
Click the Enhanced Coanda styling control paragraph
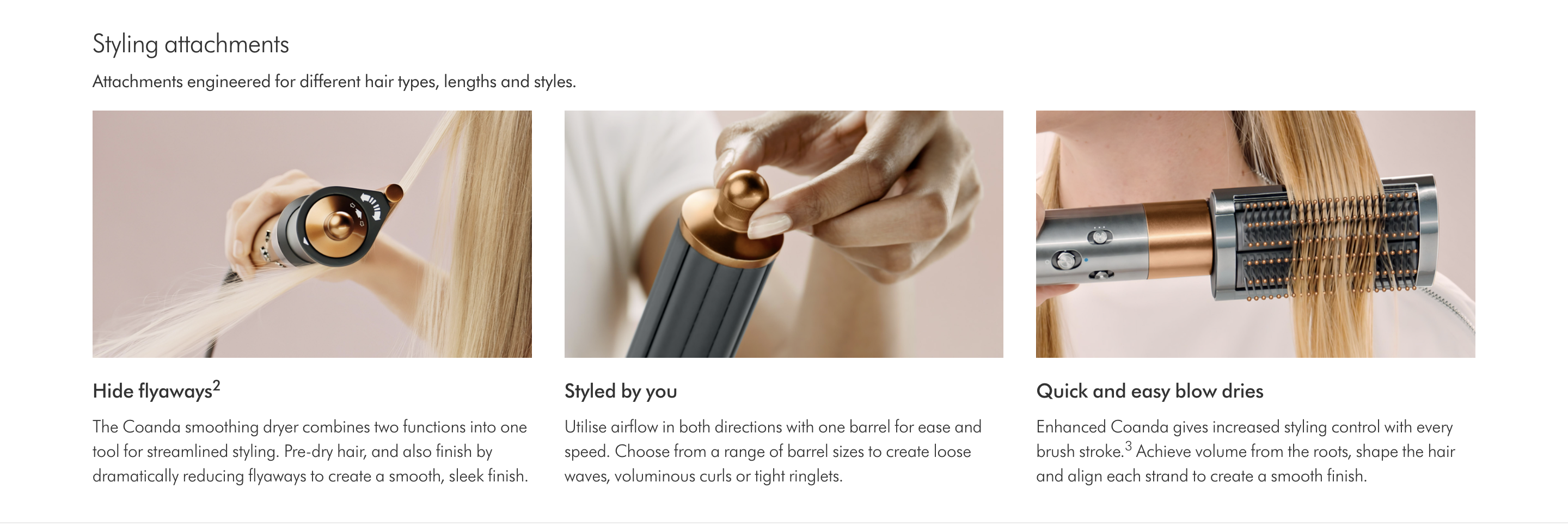point(1245,451)
